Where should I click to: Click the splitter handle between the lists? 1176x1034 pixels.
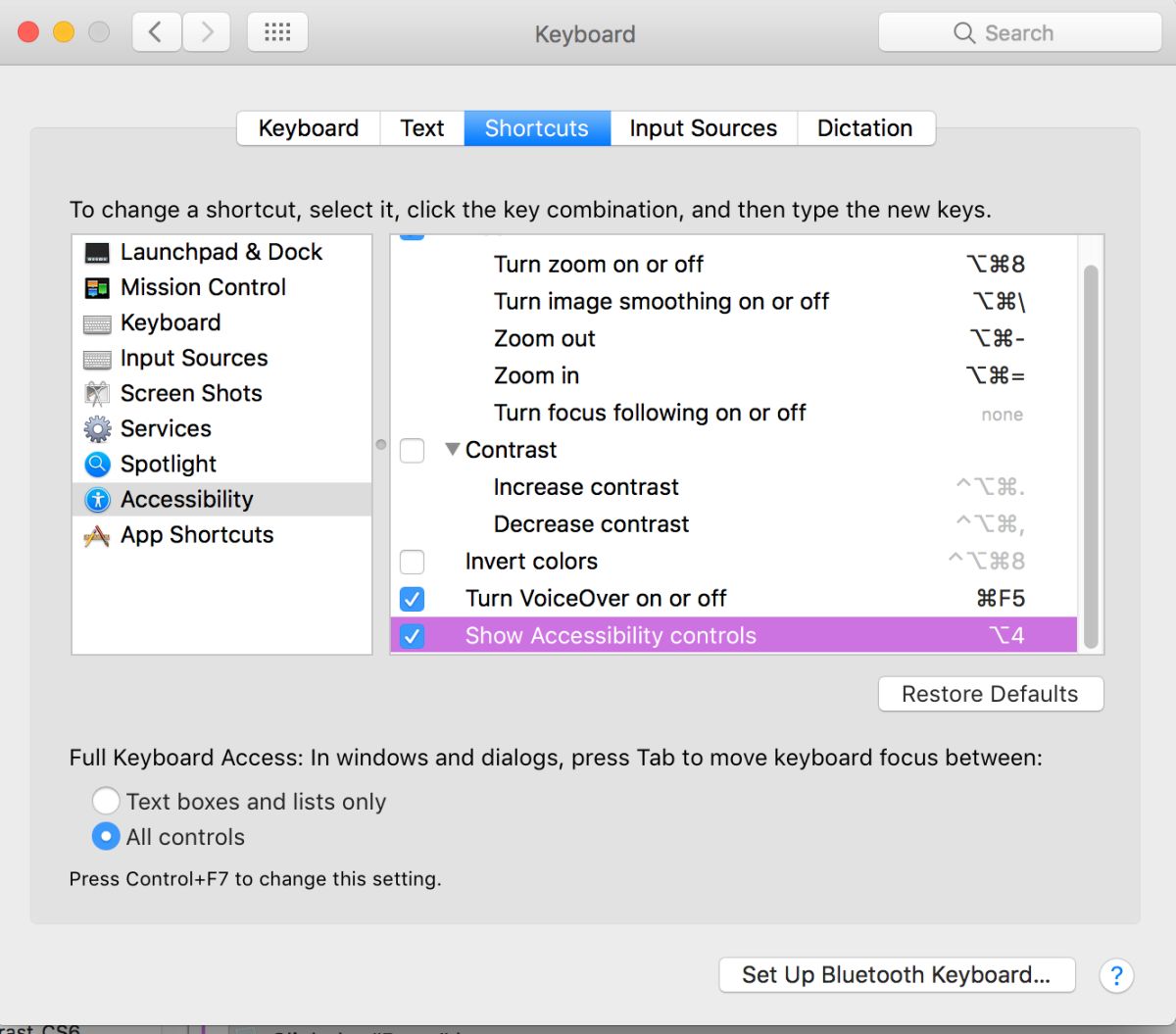(381, 445)
